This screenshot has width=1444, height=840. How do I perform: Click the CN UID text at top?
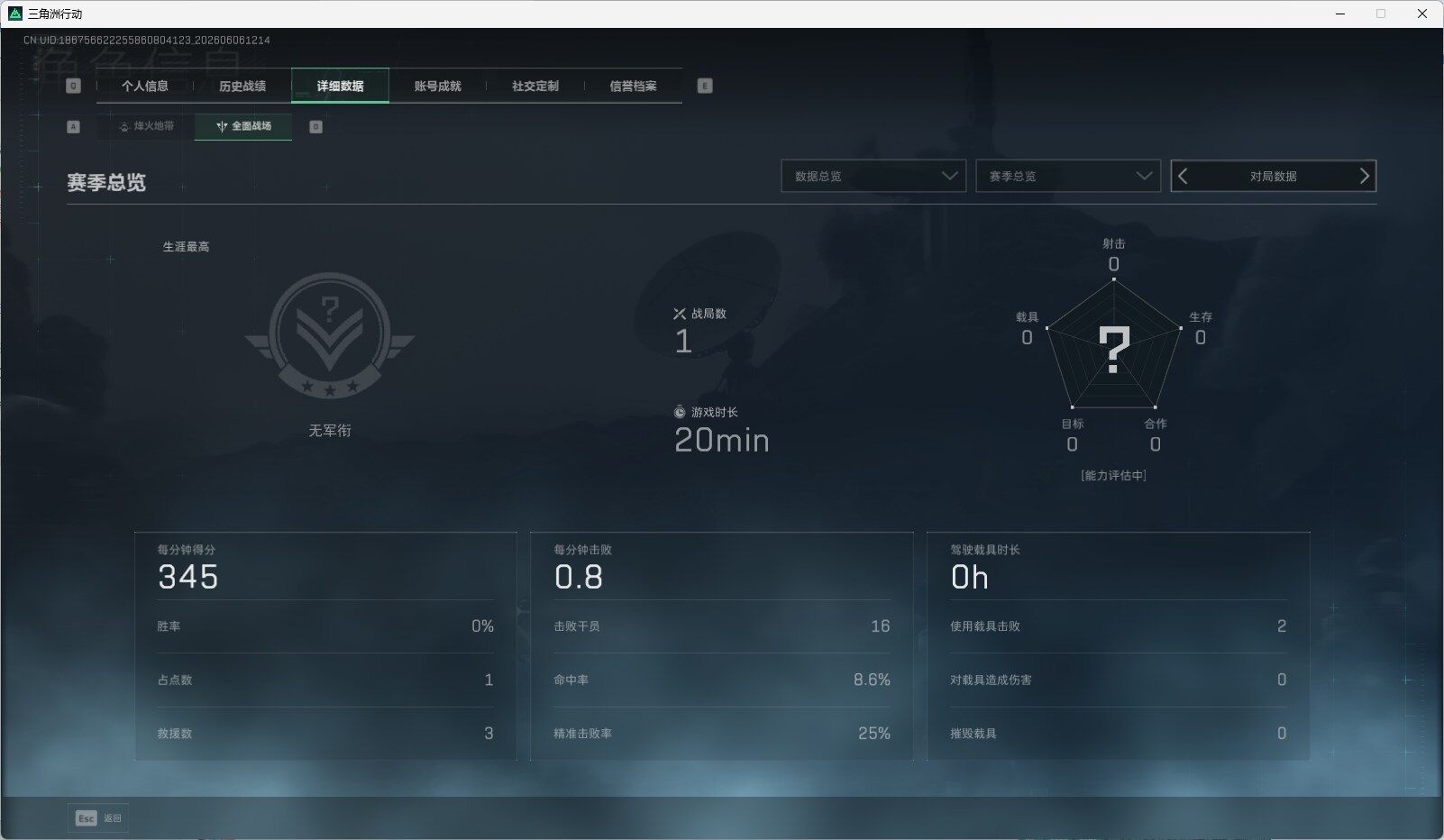[147, 41]
